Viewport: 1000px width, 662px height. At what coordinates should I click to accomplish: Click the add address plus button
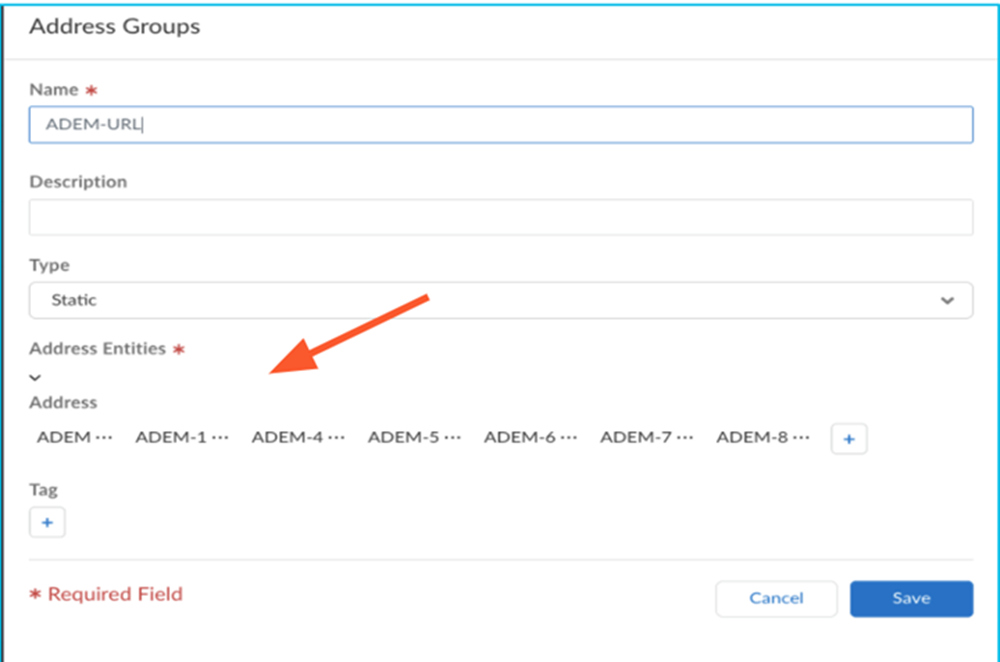coord(849,438)
